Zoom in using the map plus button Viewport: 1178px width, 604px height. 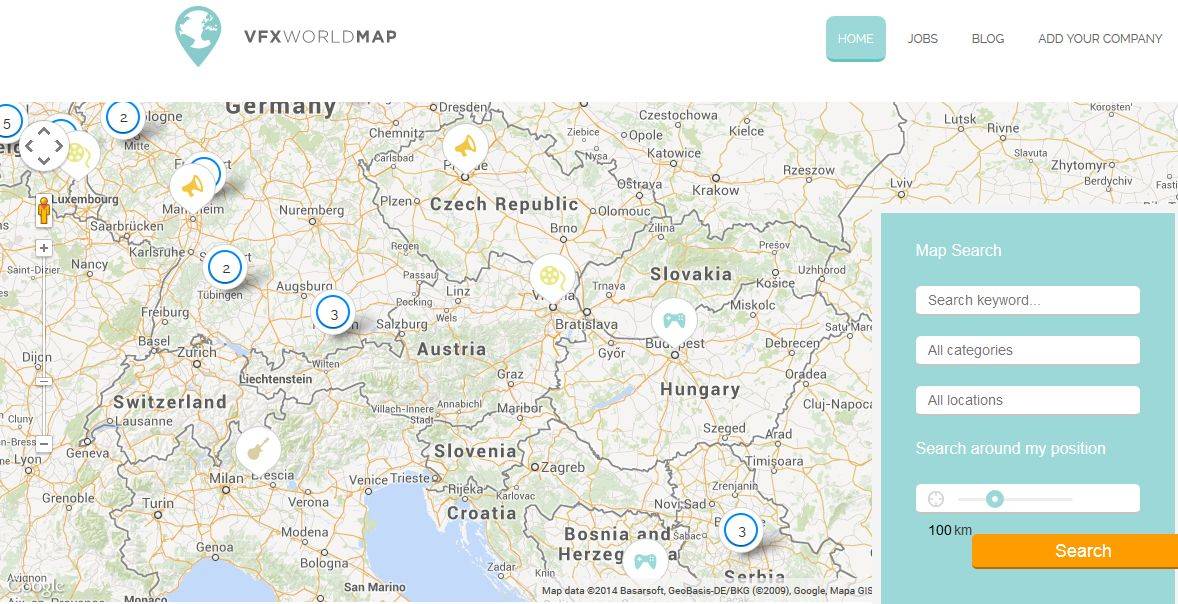pyautogui.click(x=44, y=248)
